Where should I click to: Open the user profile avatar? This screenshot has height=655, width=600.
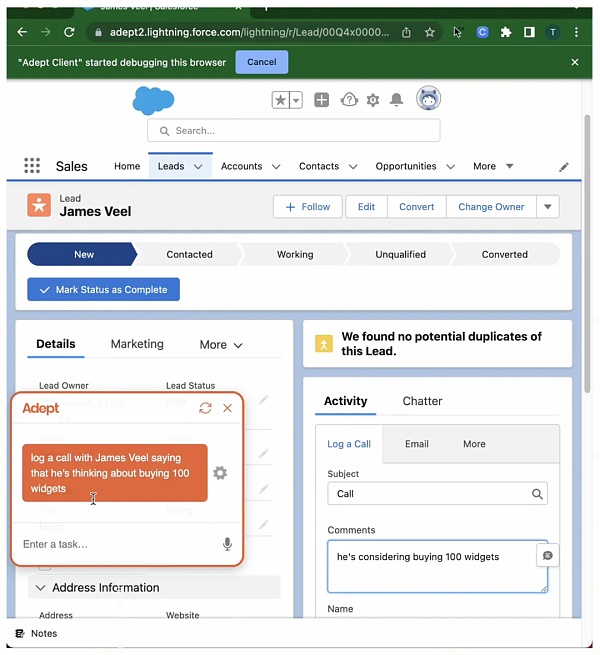point(428,99)
